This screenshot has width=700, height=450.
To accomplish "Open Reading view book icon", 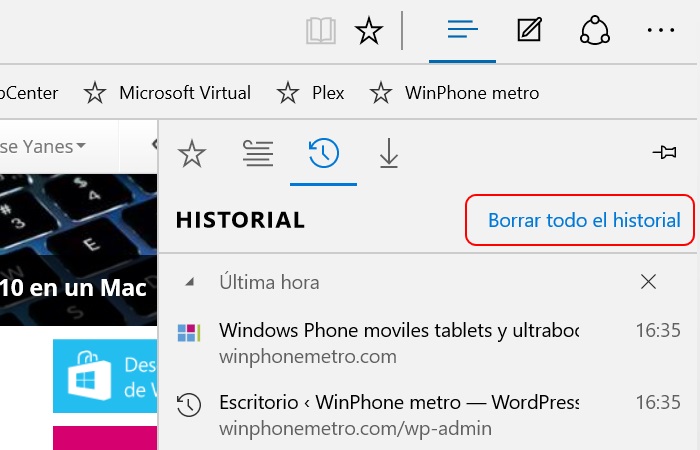I will 321,31.
